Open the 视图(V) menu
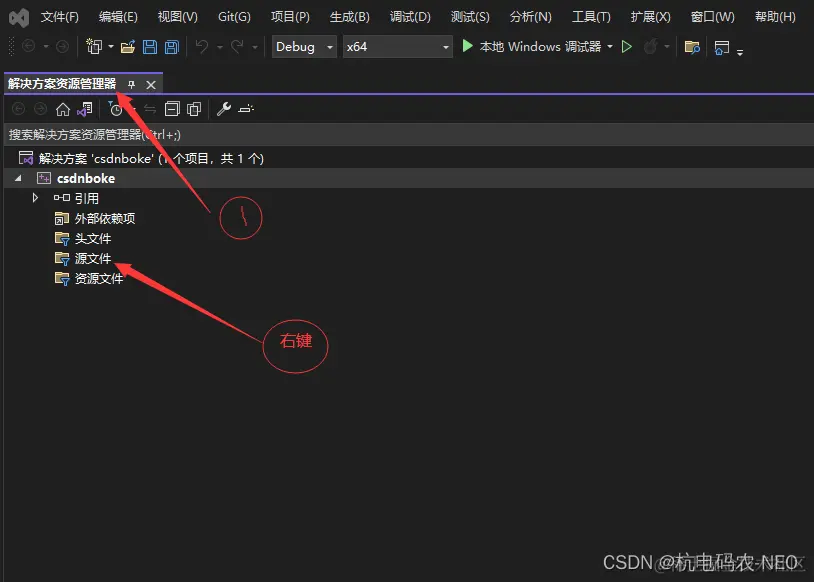The height and width of the screenshot is (582, 814). tap(178, 17)
